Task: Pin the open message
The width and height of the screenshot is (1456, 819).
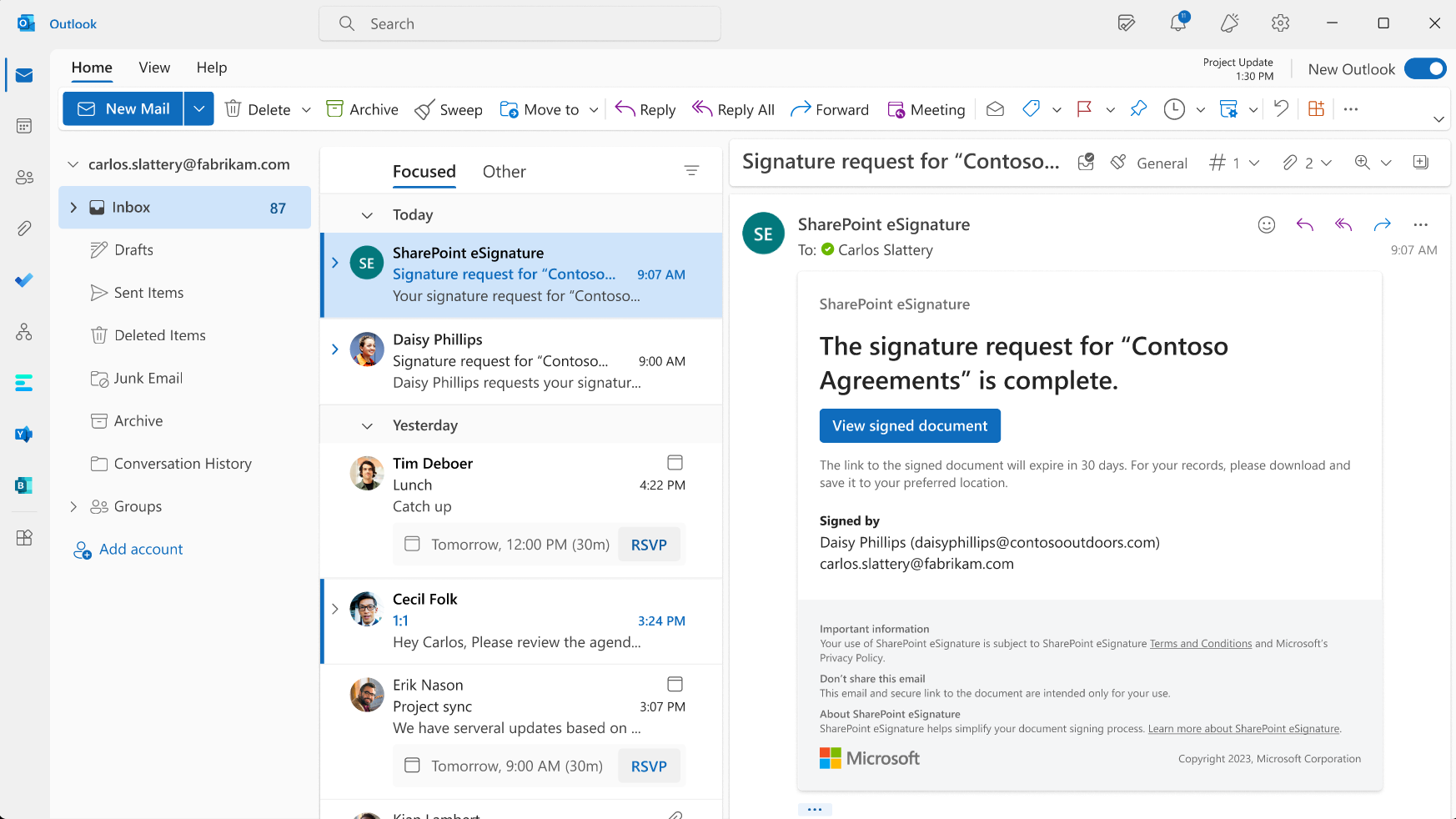Action: tap(1138, 108)
